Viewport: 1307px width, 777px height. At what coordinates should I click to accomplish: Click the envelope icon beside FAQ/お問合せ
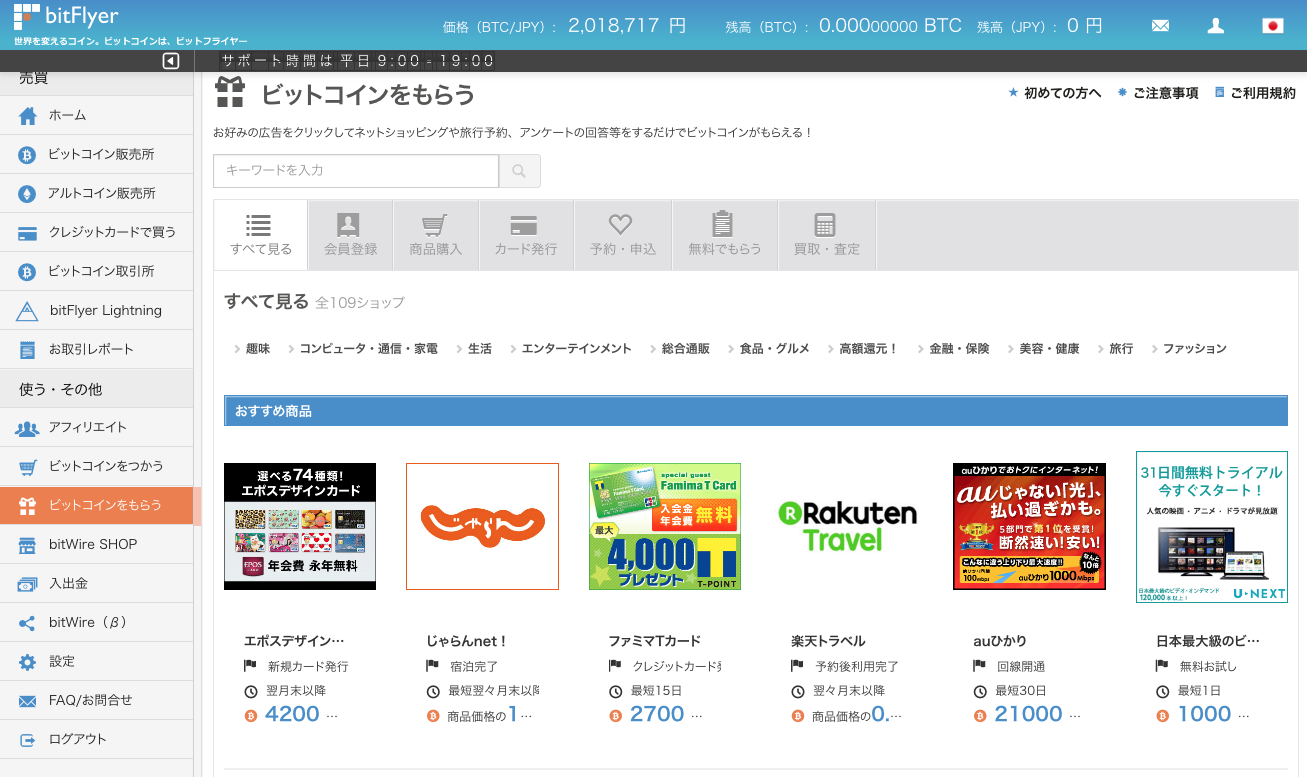pos(28,701)
